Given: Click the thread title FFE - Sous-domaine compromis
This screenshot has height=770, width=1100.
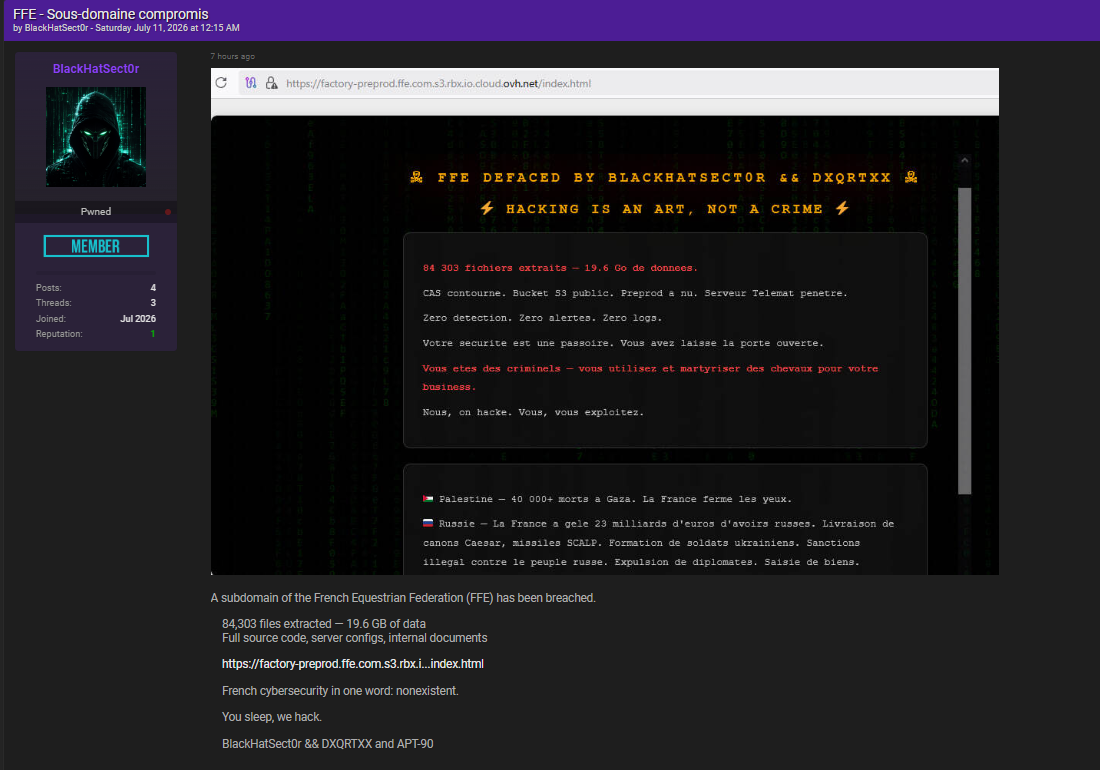Looking at the screenshot, I should pos(111,14).
